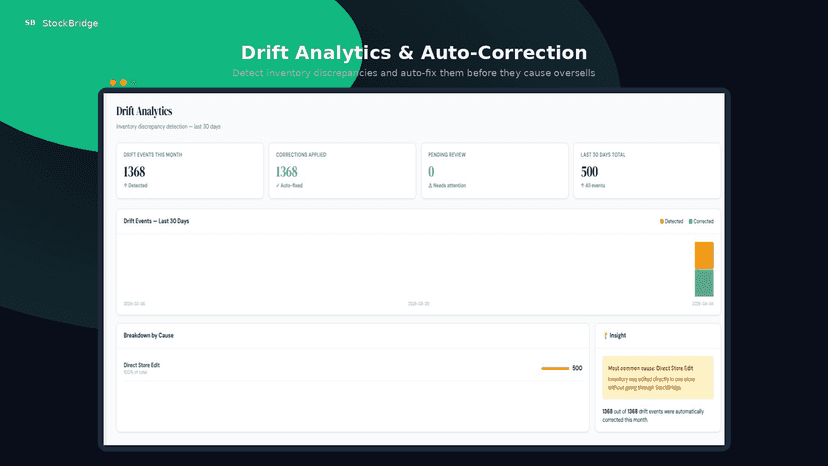
Task: Select the 'Direct Store Edit' cause row
Action: coord(353,368)
